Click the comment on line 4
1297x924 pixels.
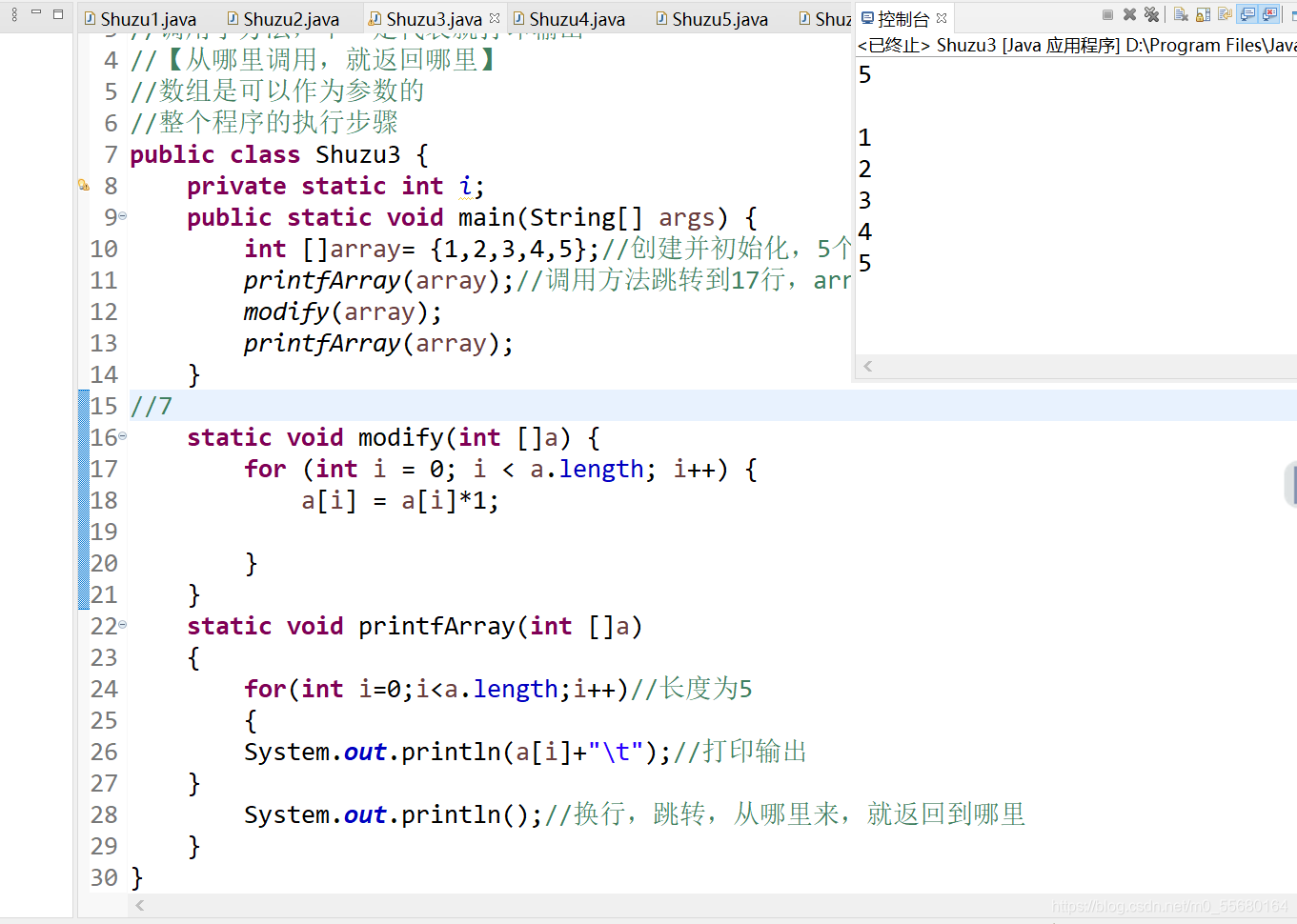click(x=315, y=60)
